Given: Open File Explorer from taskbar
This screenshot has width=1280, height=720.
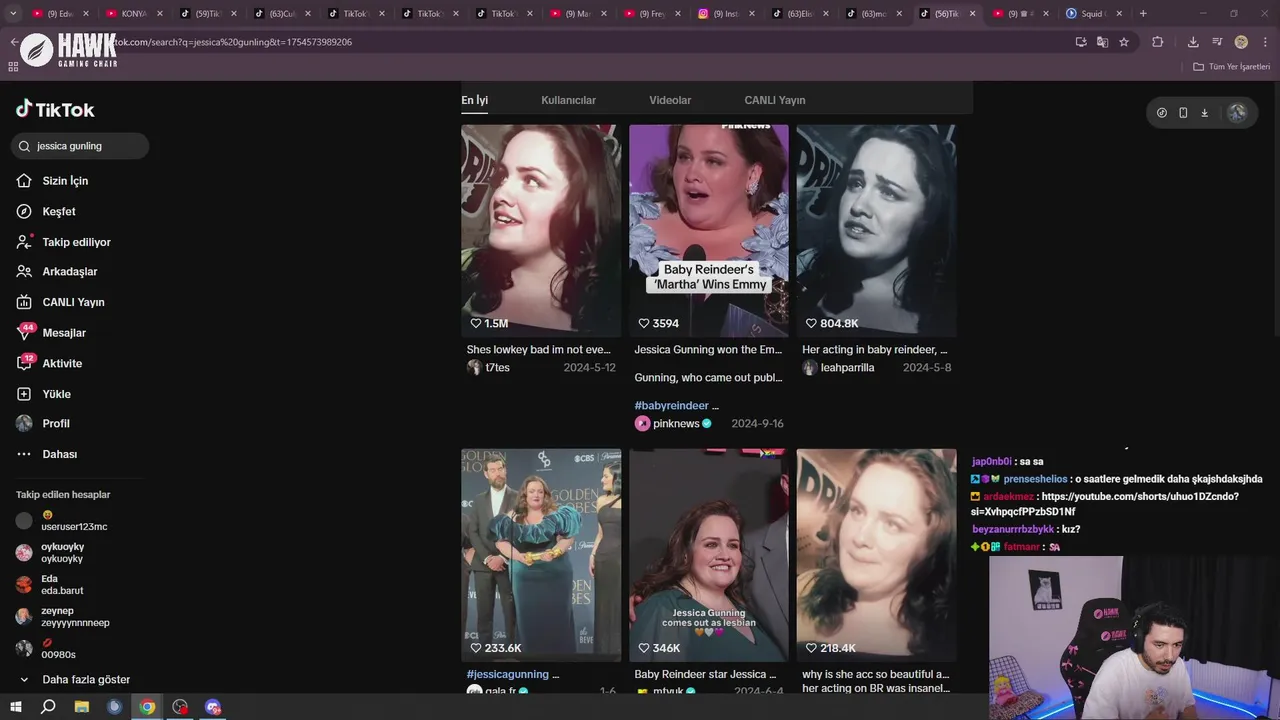Looking at the screenshot, I should pos(82,707).
